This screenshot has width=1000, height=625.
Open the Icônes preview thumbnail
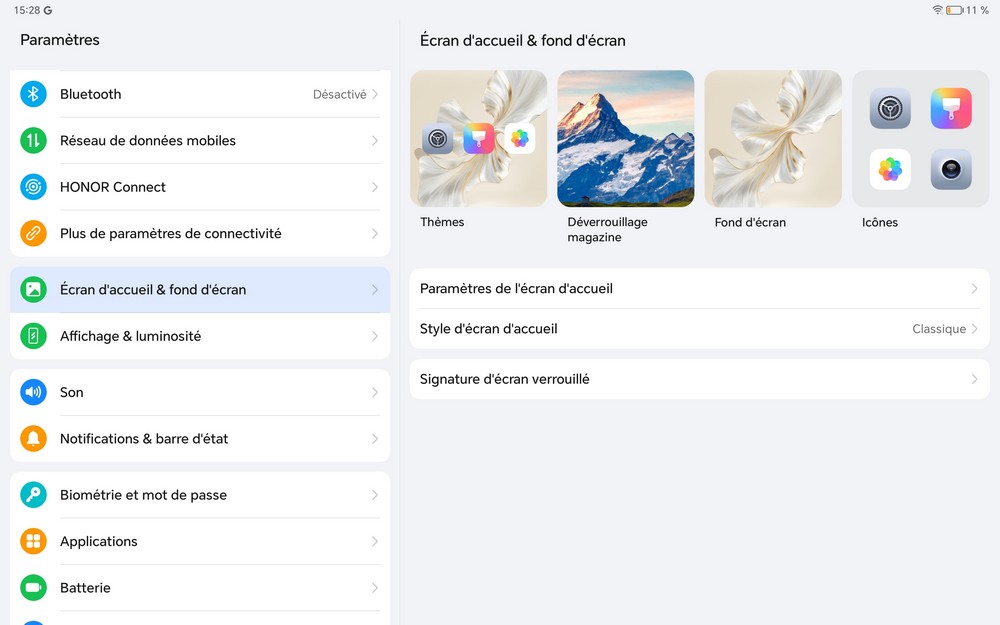(x=920, y=139)
